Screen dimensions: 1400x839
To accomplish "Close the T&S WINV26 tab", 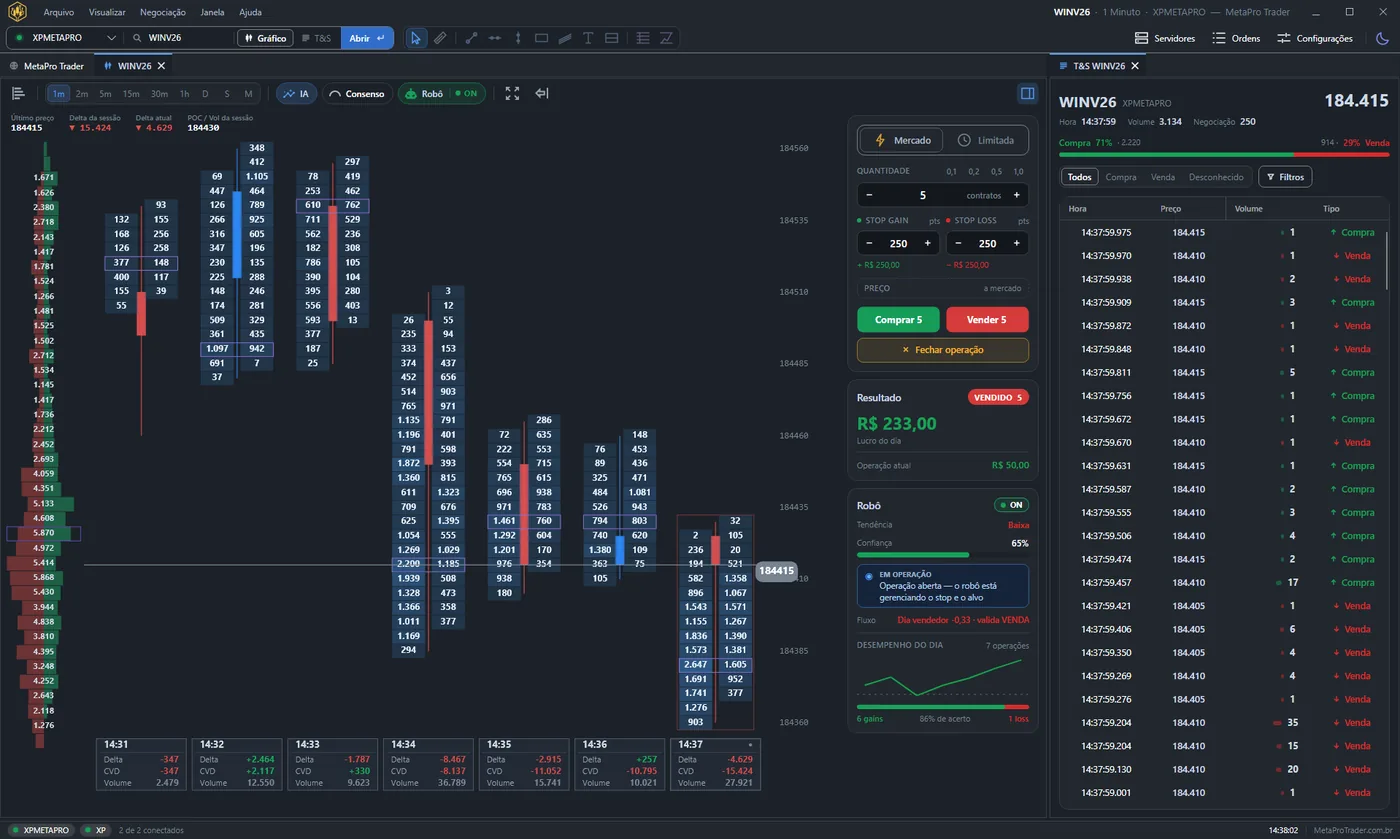I will [x=1135, y=66].
